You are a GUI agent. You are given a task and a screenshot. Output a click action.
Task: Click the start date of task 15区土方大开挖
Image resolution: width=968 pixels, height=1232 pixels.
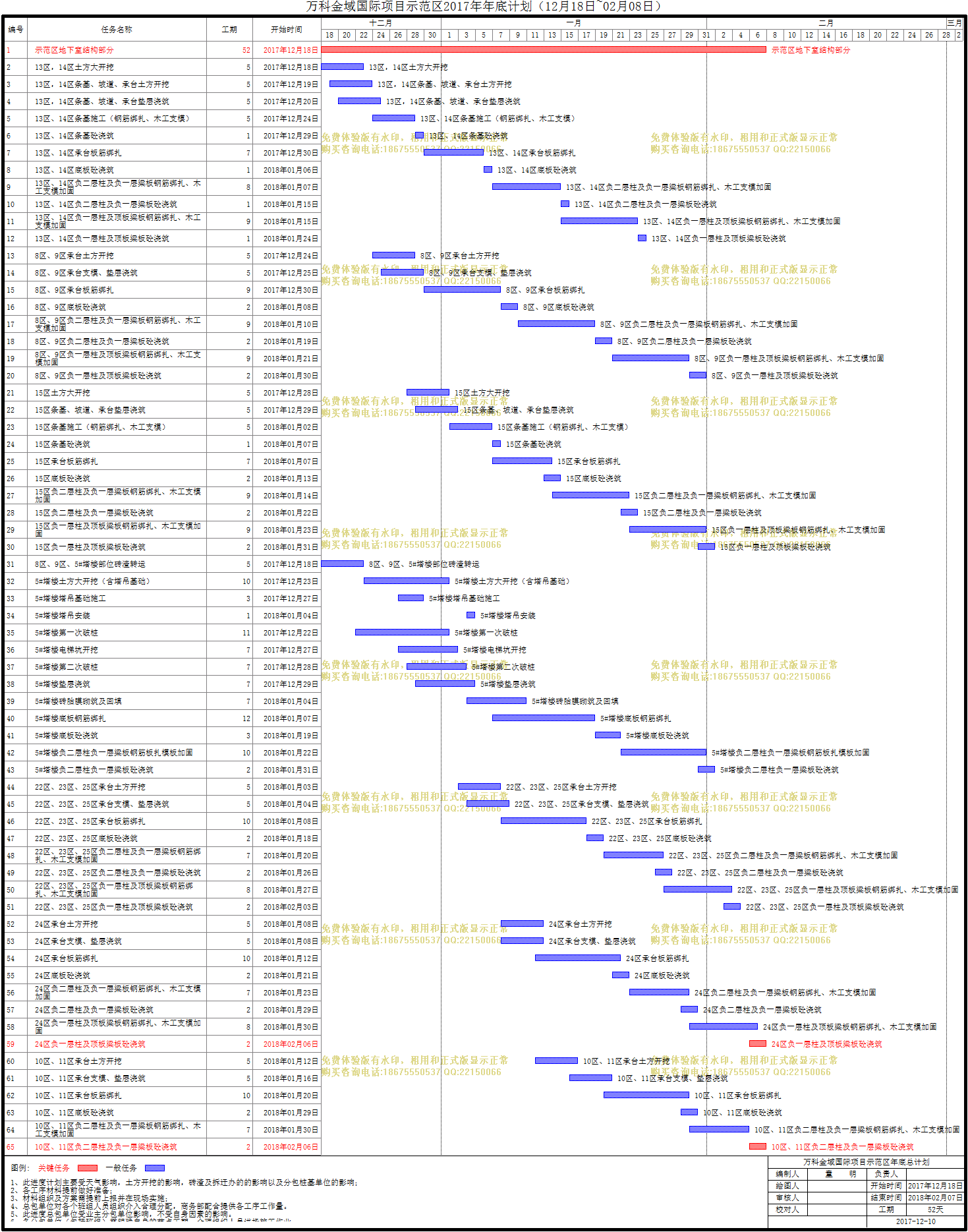coord(291,393)
